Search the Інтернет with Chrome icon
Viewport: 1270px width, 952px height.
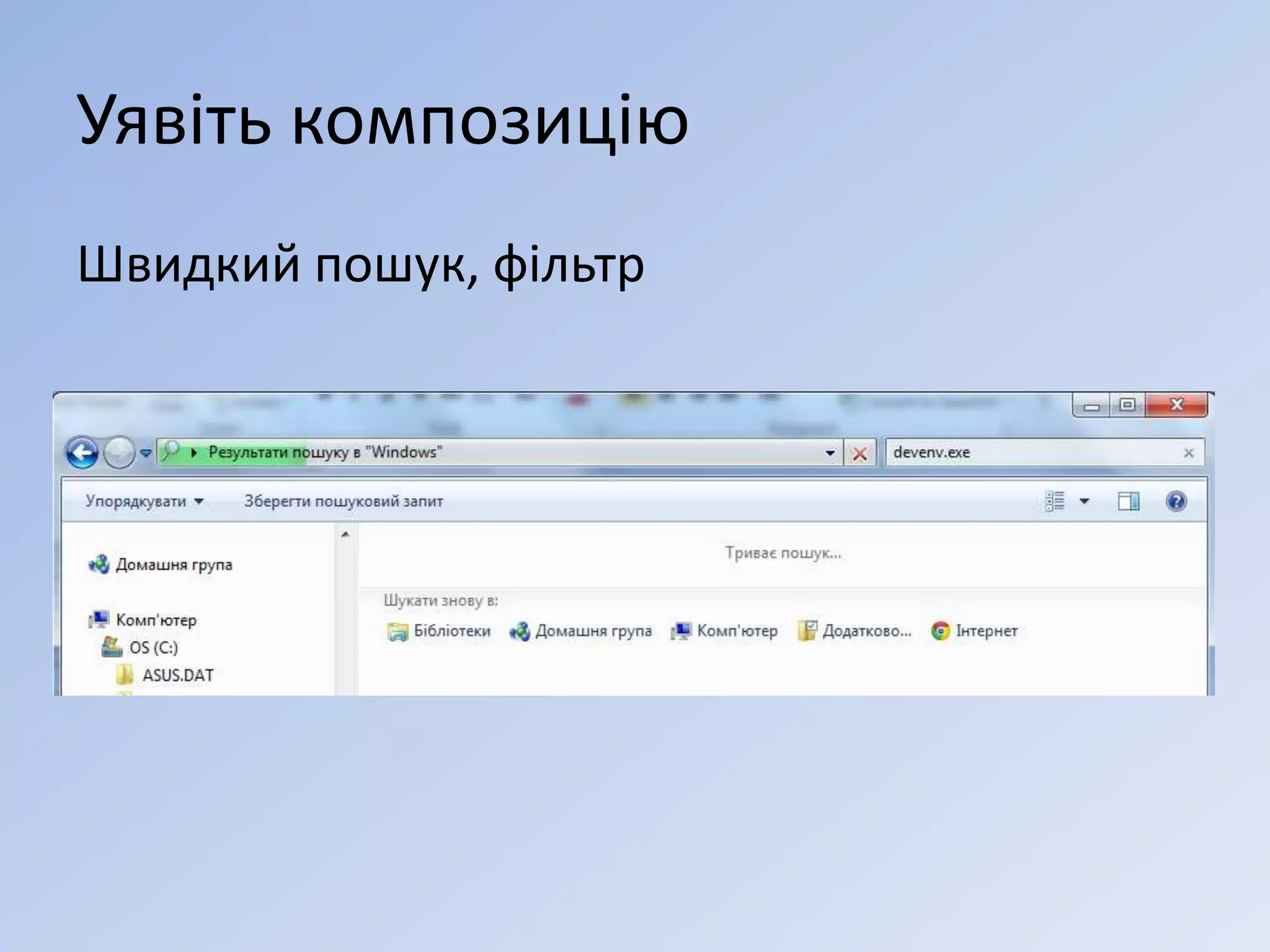974,631
